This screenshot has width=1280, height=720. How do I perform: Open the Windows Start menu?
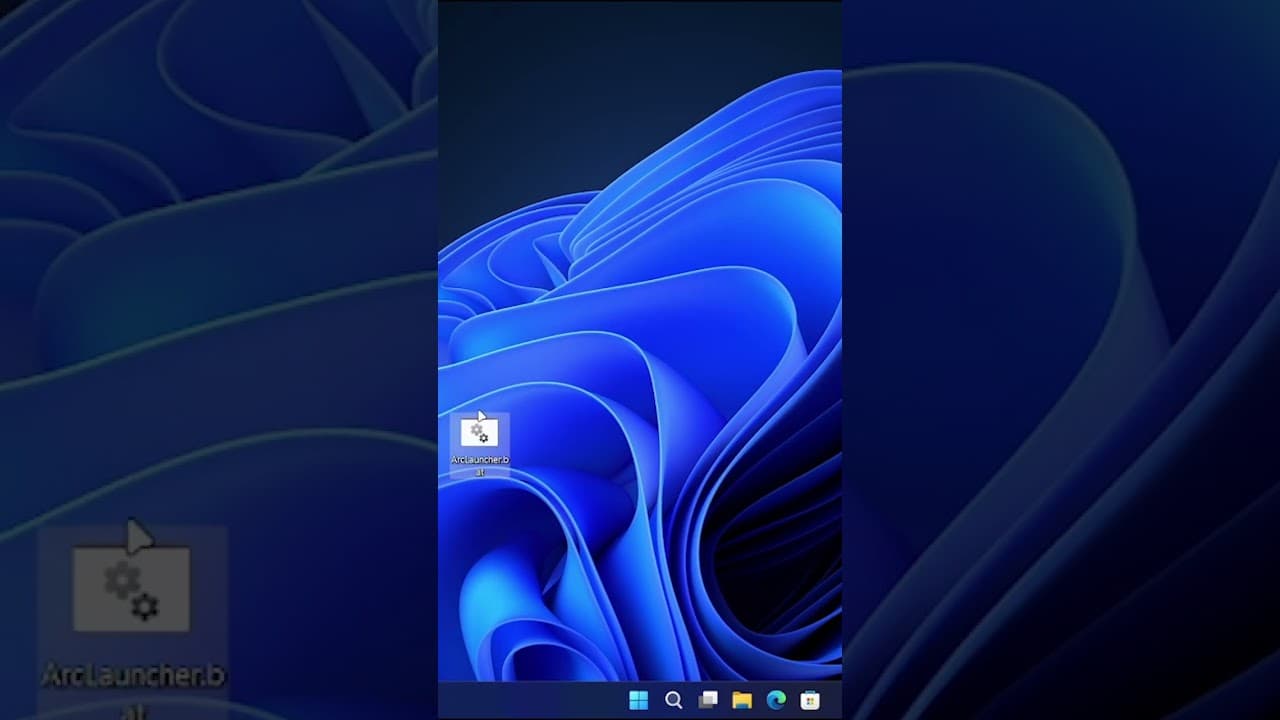click(x=638, y=700)
